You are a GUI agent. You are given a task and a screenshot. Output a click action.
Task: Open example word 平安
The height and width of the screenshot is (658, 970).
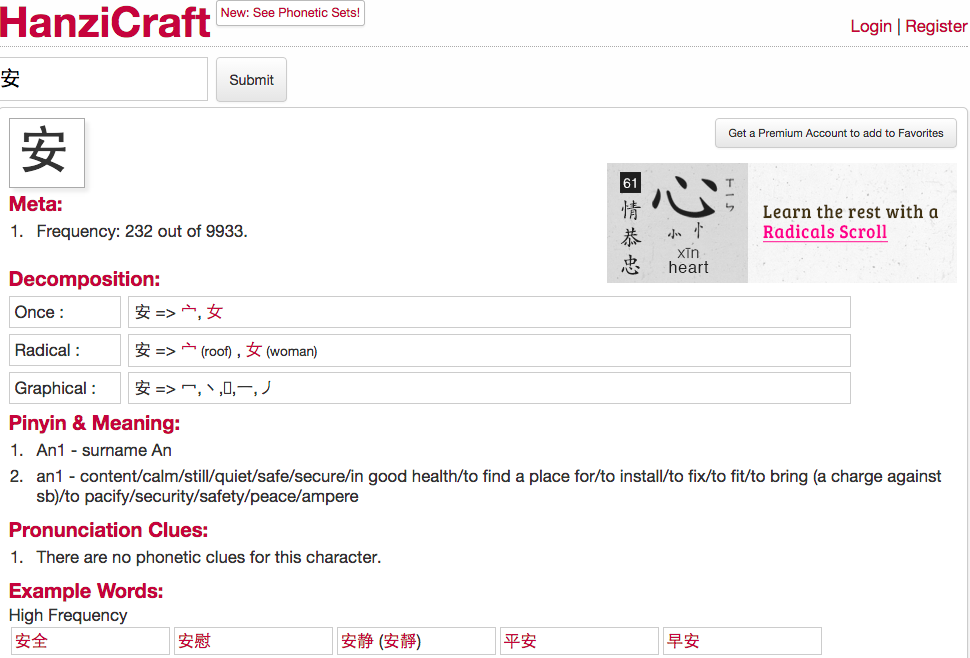tap(520, 641)
